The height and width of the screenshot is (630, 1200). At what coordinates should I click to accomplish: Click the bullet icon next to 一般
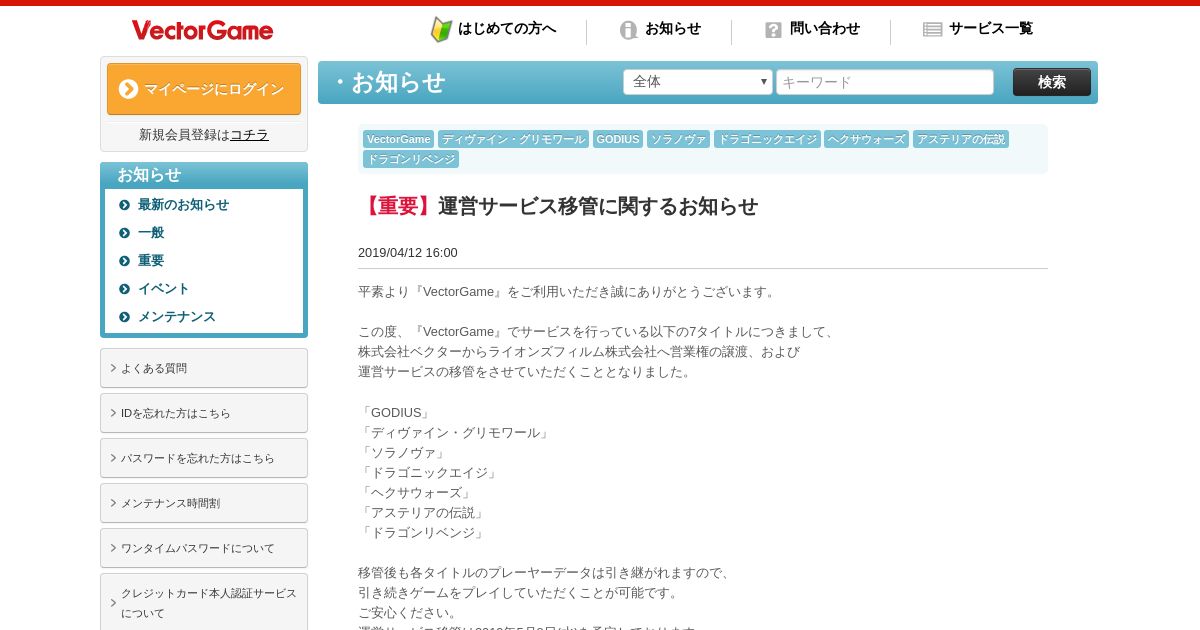coord(124,233)
